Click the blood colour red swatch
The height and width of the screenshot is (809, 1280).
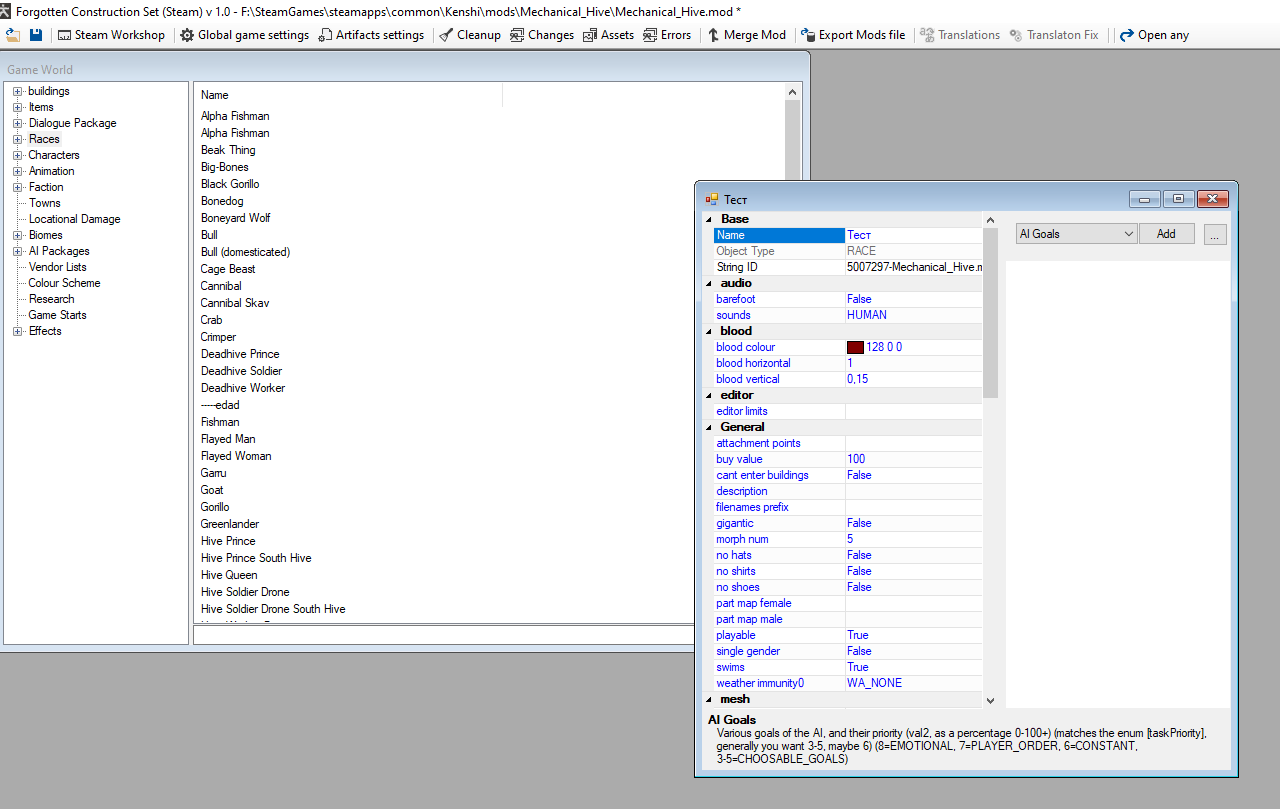click(x=855, y=347)
